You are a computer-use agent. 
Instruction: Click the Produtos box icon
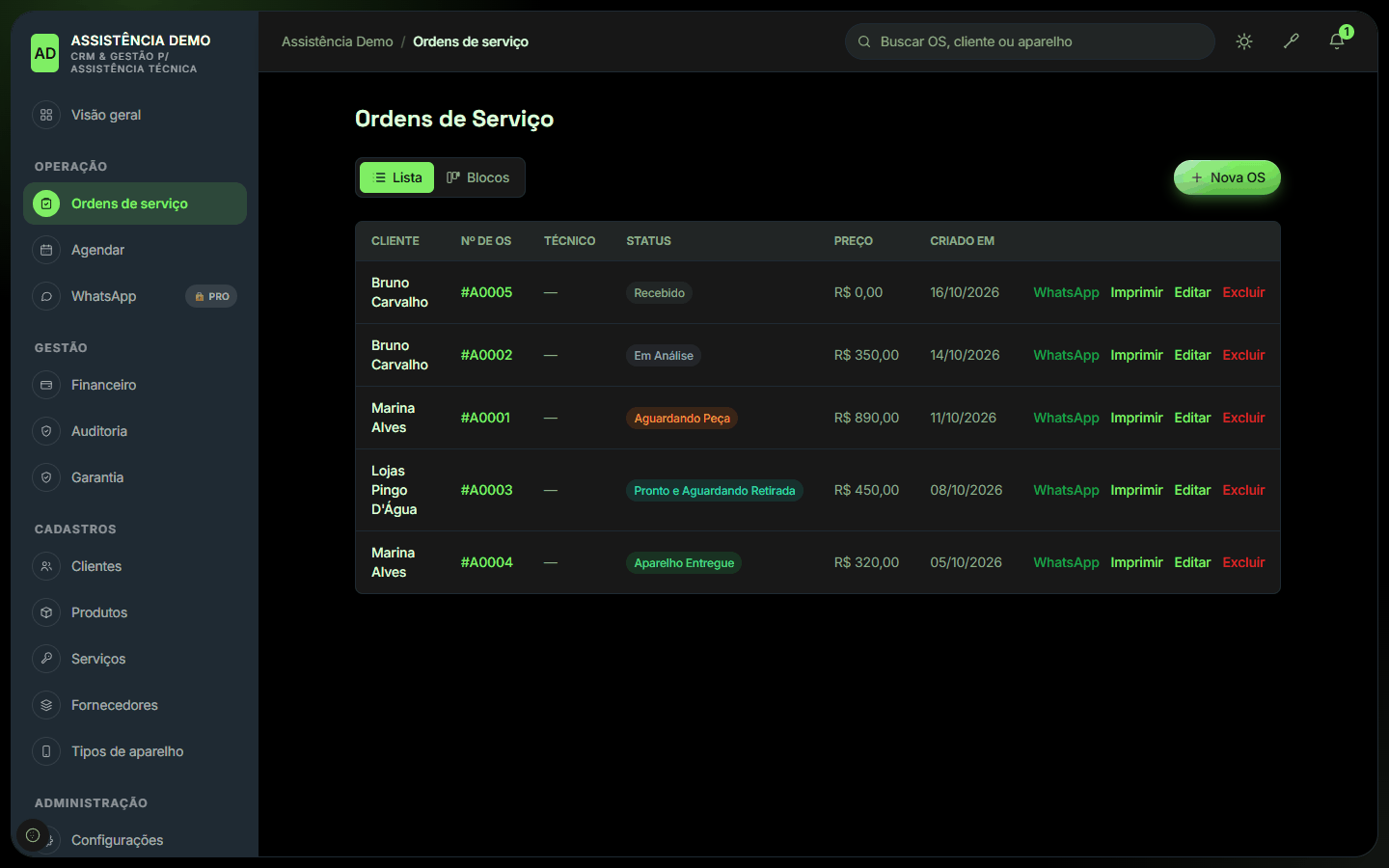coord(46,612)
